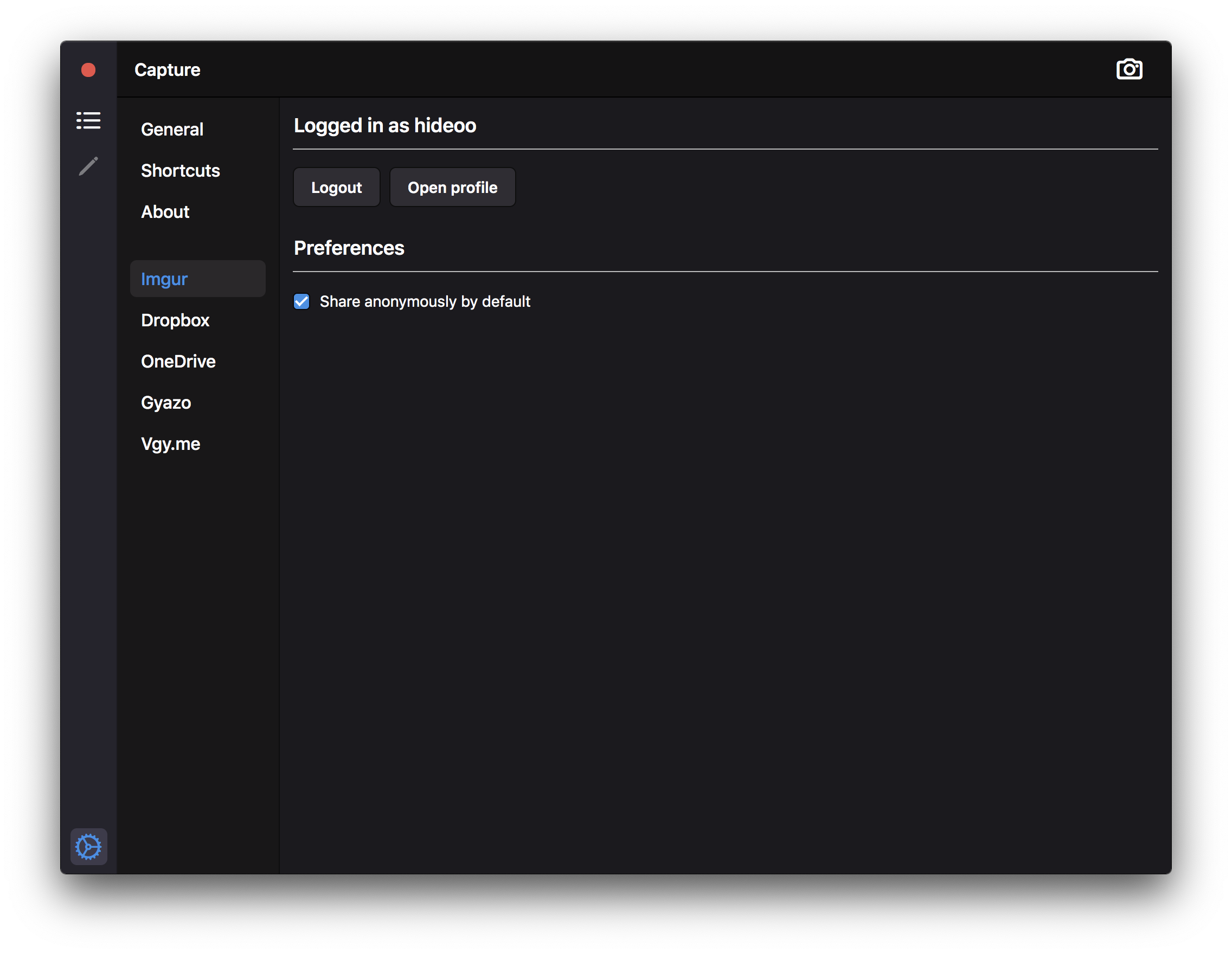This screenshot has height=954, width=1232.
Task: Click the hamburger menu icon
Action: [x=88, y=119]
